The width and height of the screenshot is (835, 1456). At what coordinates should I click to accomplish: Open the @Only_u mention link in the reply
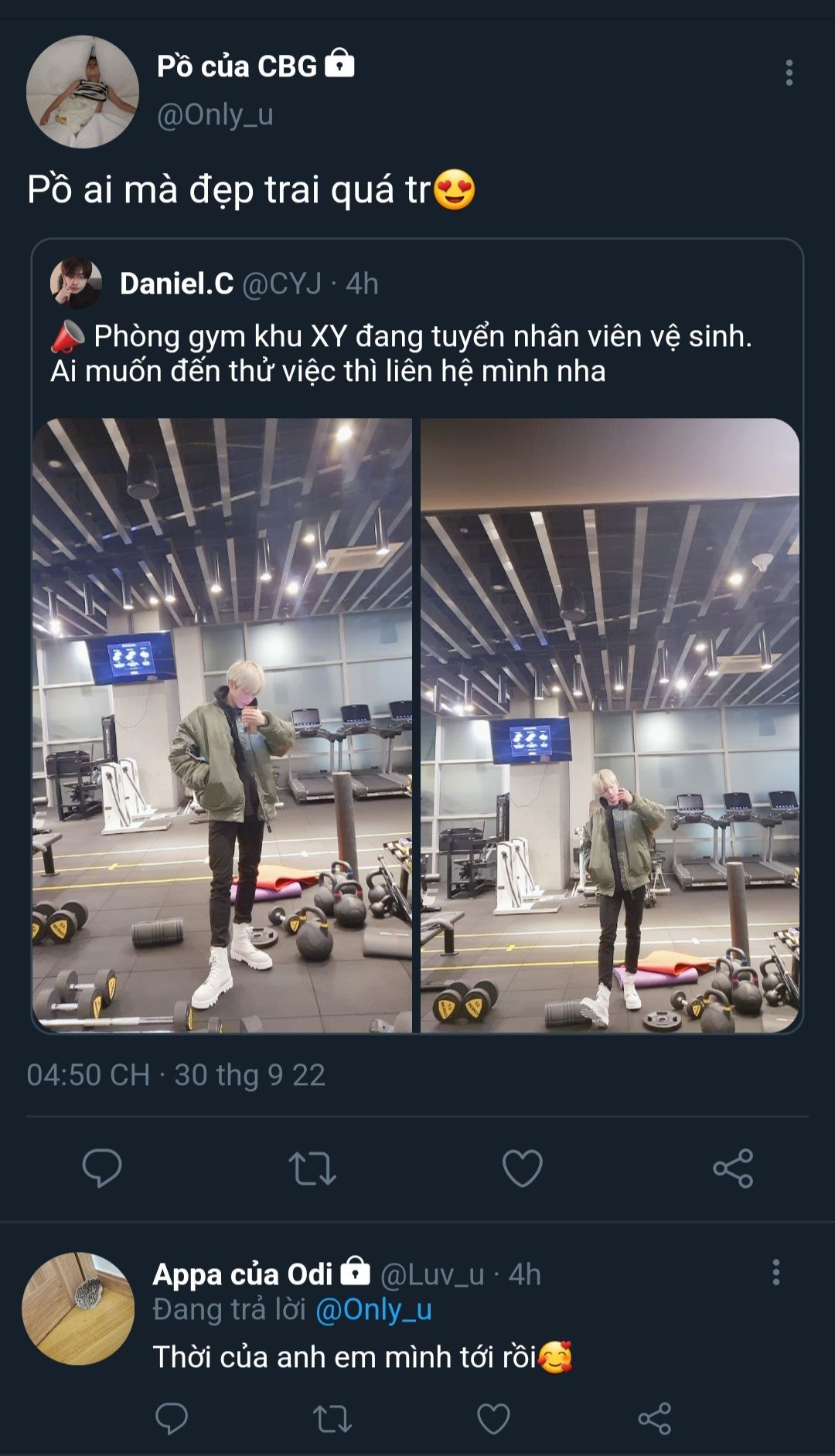pyautogui.click(x=373, y=1310)
